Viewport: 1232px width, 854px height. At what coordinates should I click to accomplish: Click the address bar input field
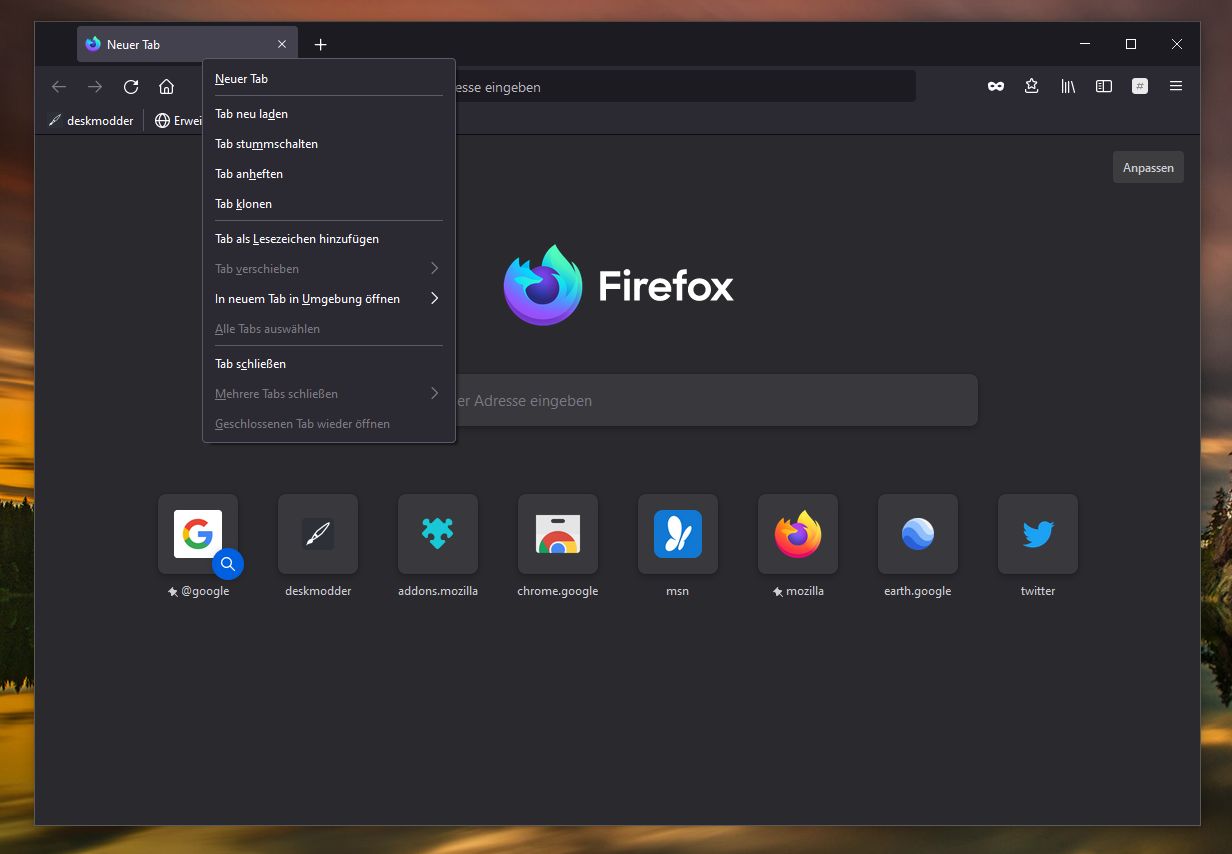(685, 87)
